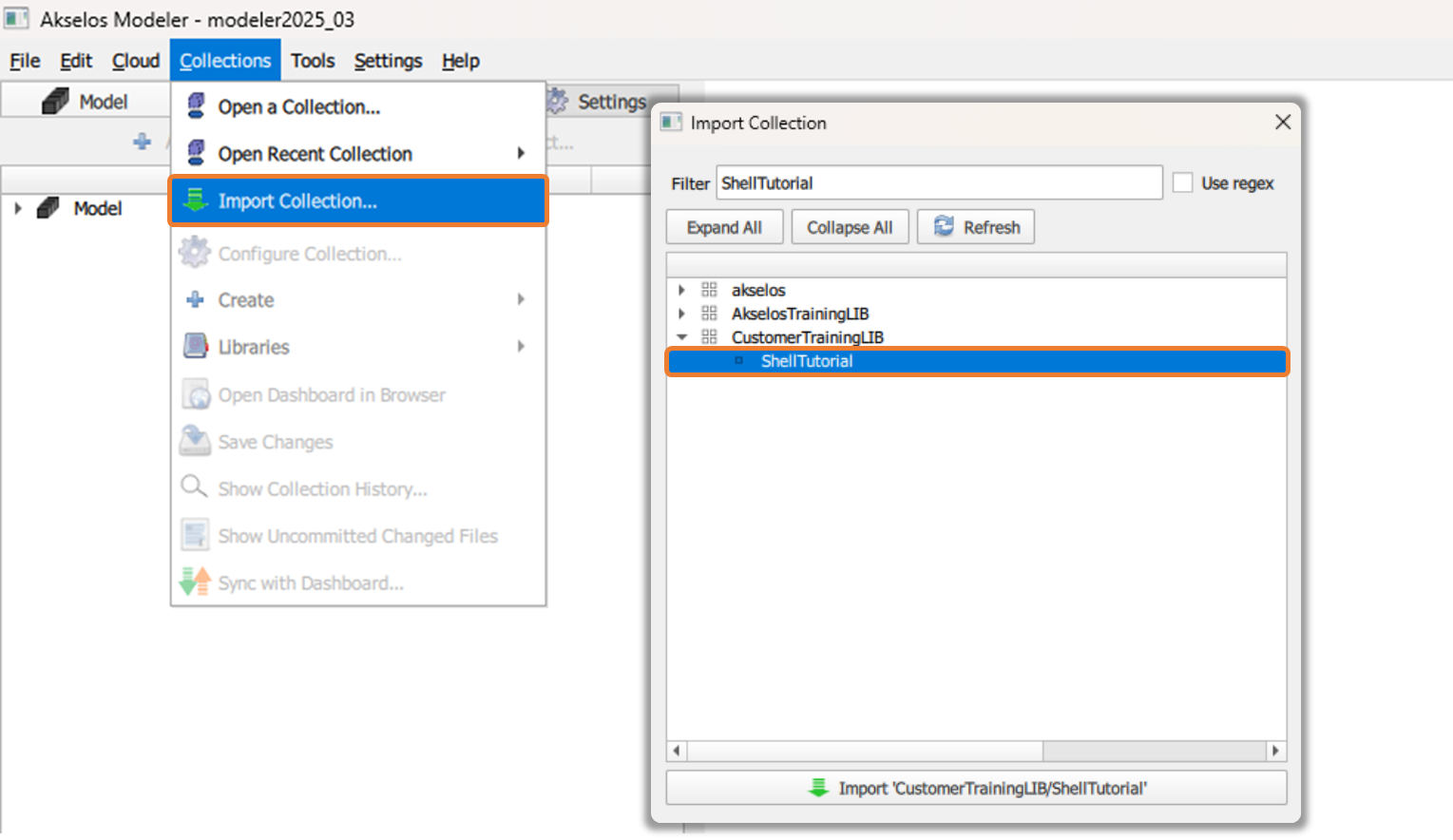Click the horizontal scrollbar right arrow

pos(1275,751)
